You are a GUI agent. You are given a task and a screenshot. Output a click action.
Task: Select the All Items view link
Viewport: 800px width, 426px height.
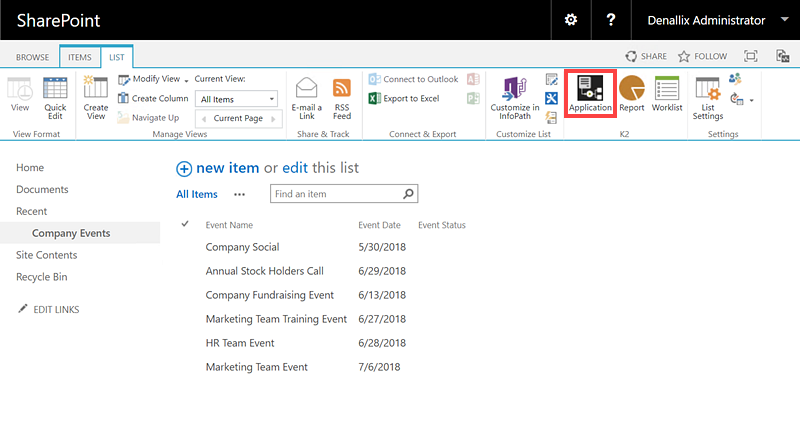(197, 194)
